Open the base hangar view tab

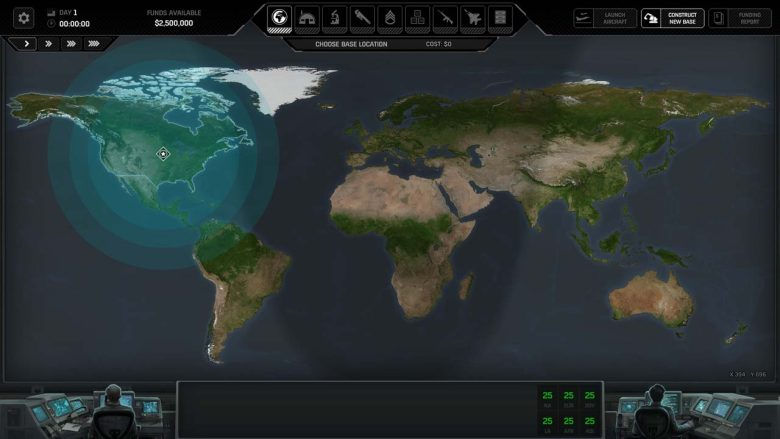(307, 18)
